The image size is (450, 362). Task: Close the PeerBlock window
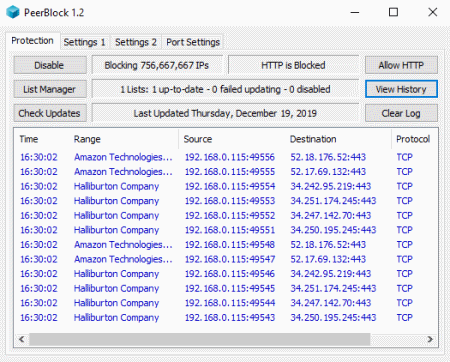pyautogui.click(x=433, y=13)
